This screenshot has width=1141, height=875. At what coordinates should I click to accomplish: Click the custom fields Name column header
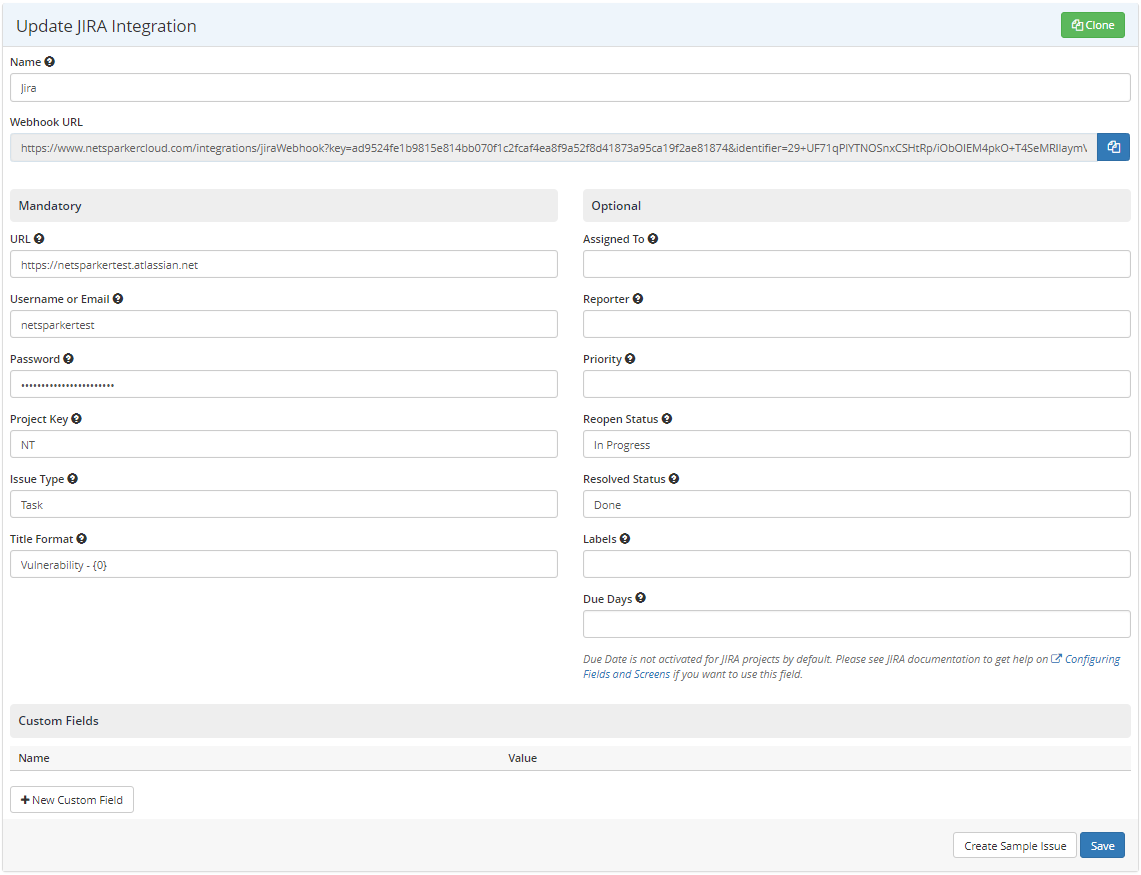34,758
